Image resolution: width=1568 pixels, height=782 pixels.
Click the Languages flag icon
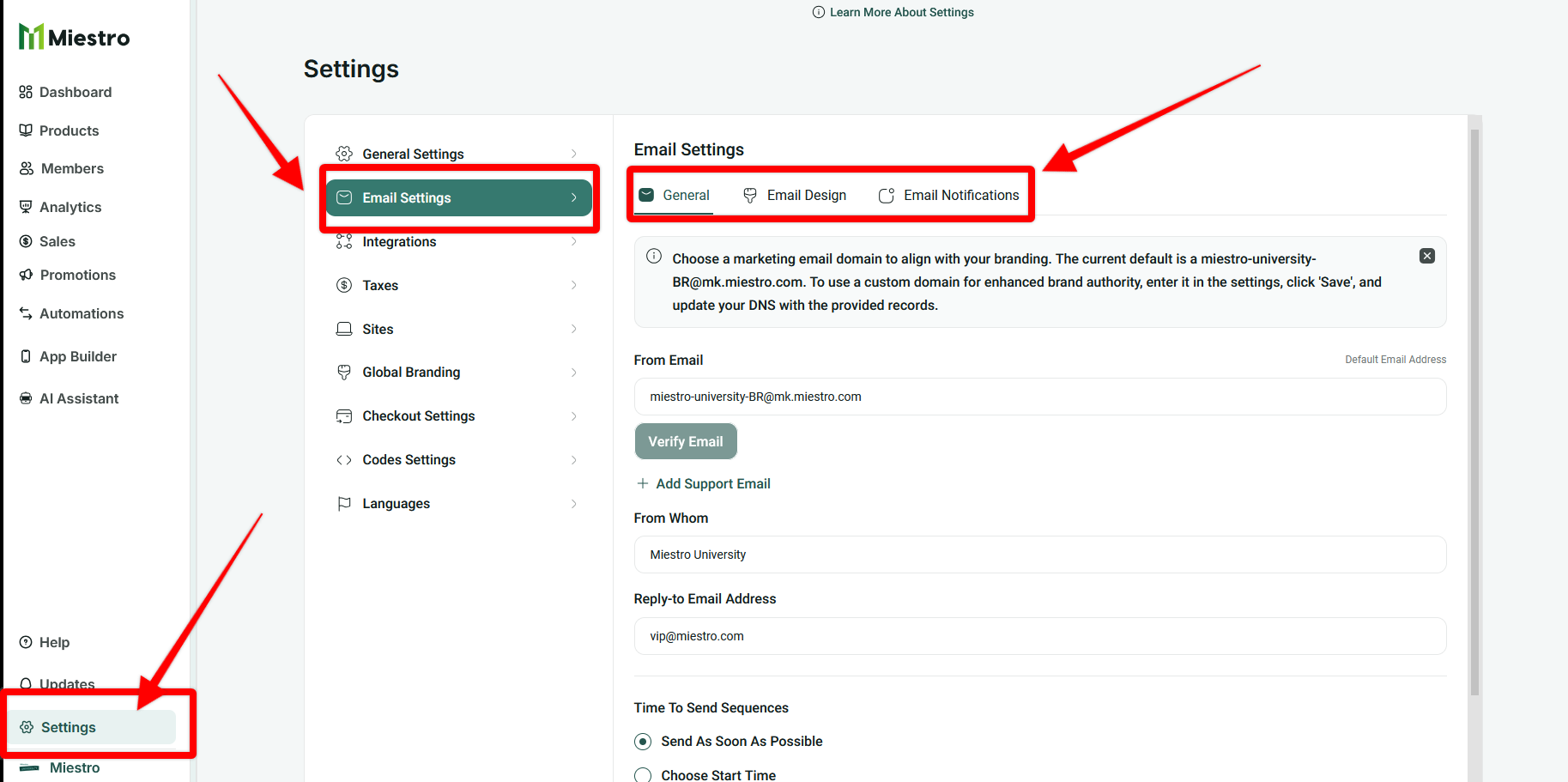click(x=344, y=504)
